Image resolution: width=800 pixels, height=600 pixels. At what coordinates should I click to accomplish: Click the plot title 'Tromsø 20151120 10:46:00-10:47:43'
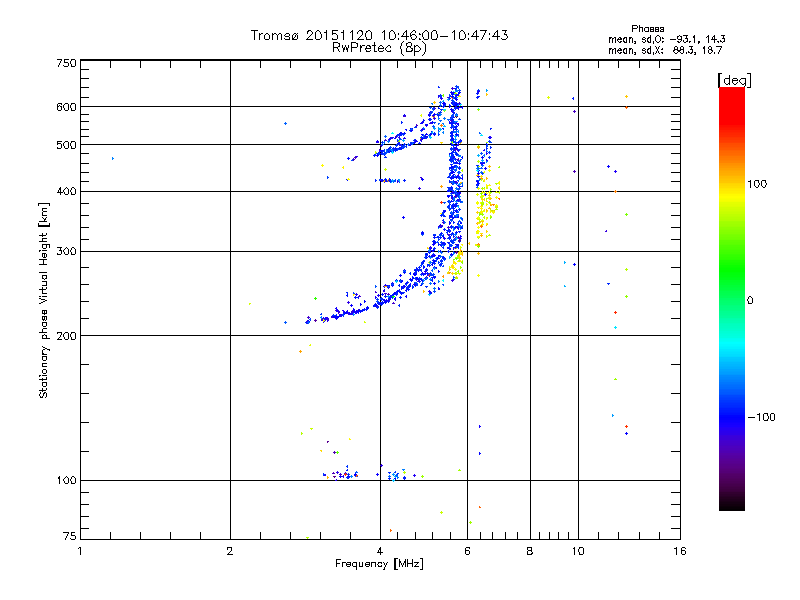tap(379, 35)
